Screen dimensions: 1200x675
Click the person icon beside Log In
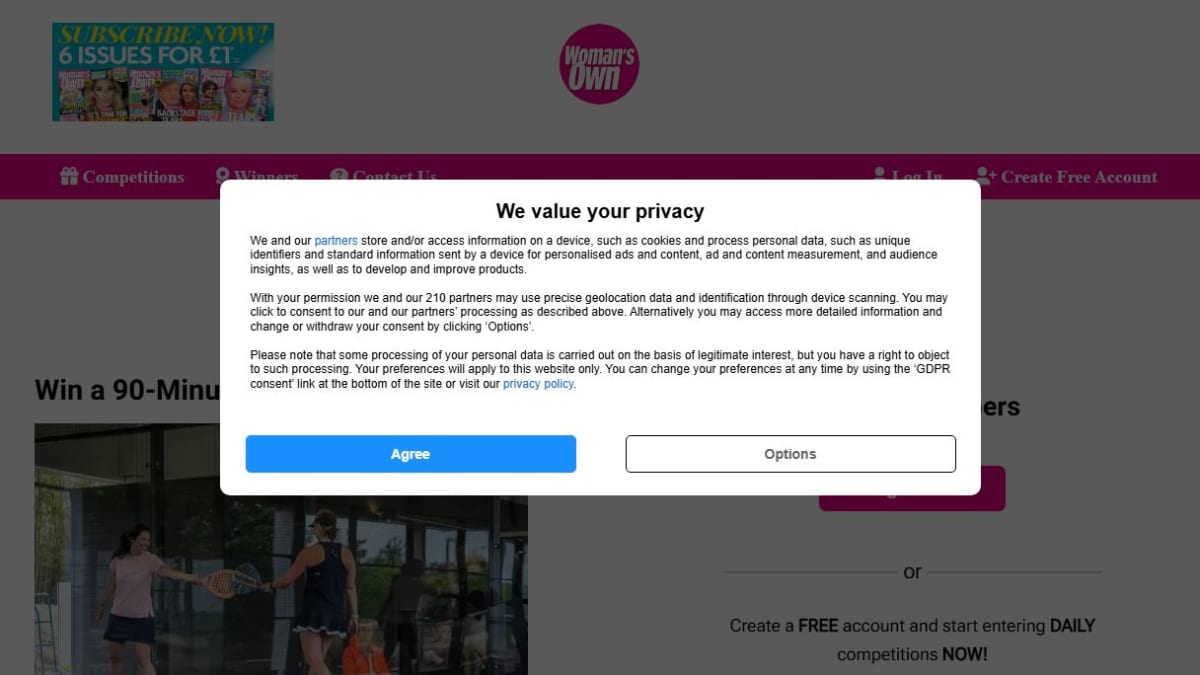pyautogui.click(x=880, y=176)
